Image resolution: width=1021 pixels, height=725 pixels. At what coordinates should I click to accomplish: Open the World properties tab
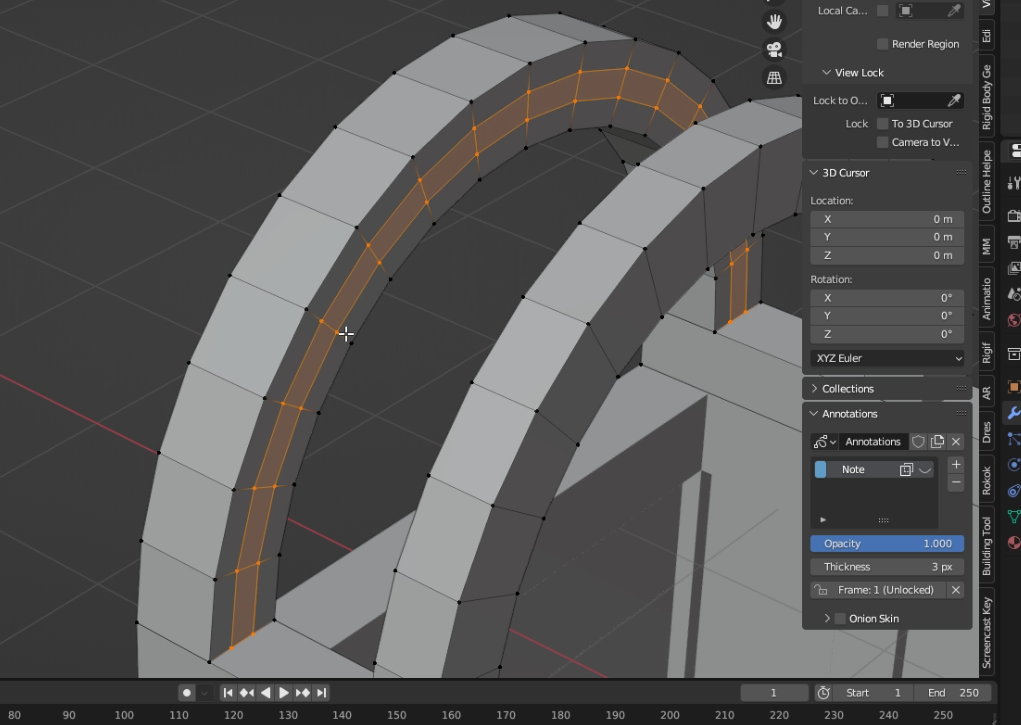tap(1014, 320)
